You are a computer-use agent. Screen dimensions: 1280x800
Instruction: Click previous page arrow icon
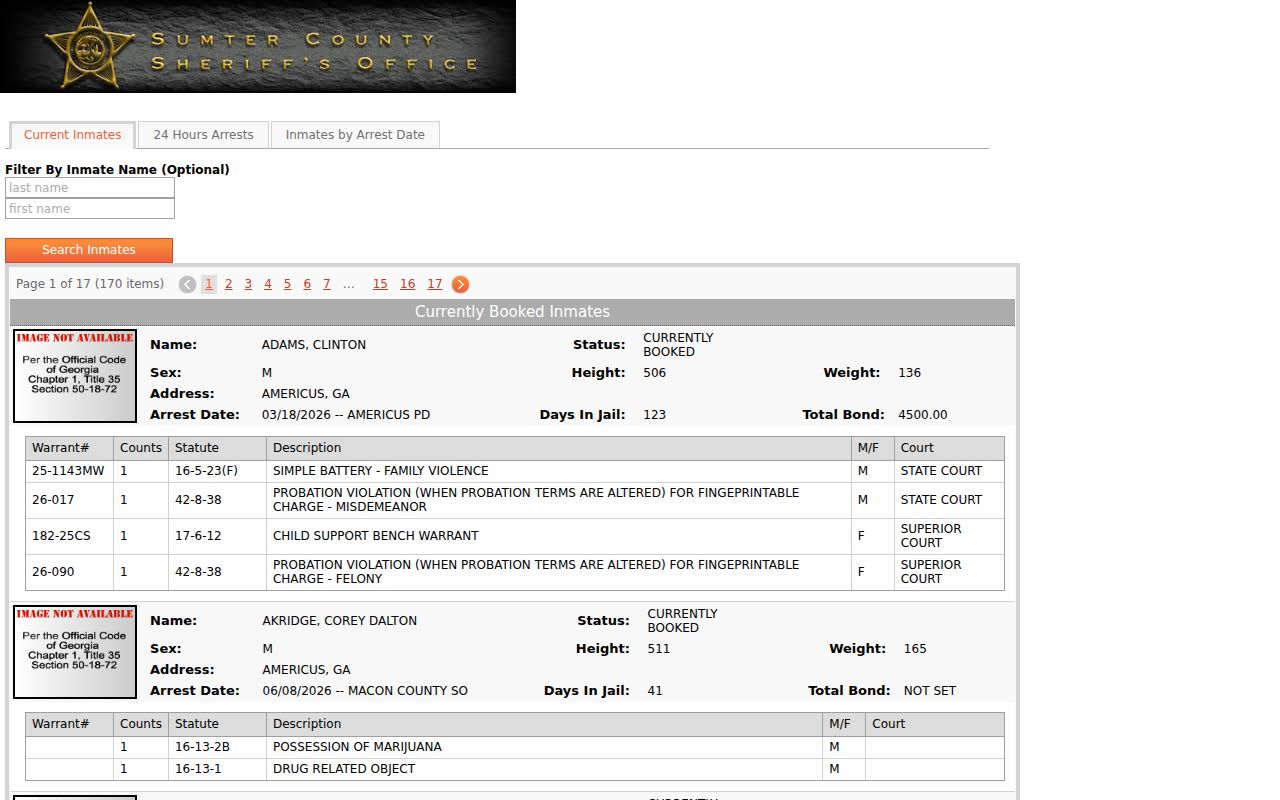coord(187,285)
